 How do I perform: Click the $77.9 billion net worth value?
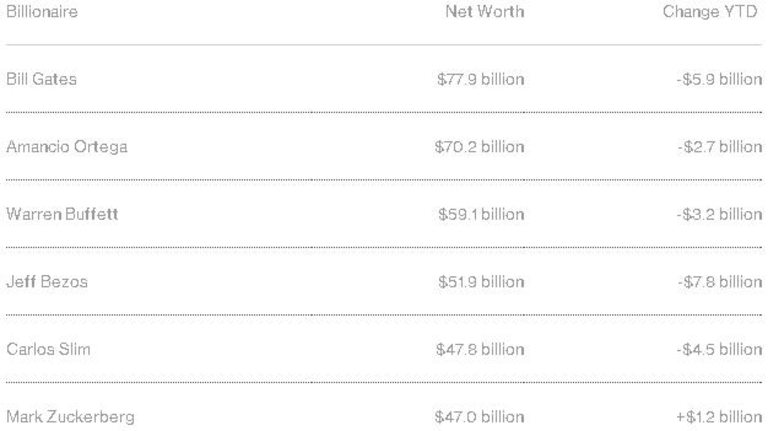(481, 79)
